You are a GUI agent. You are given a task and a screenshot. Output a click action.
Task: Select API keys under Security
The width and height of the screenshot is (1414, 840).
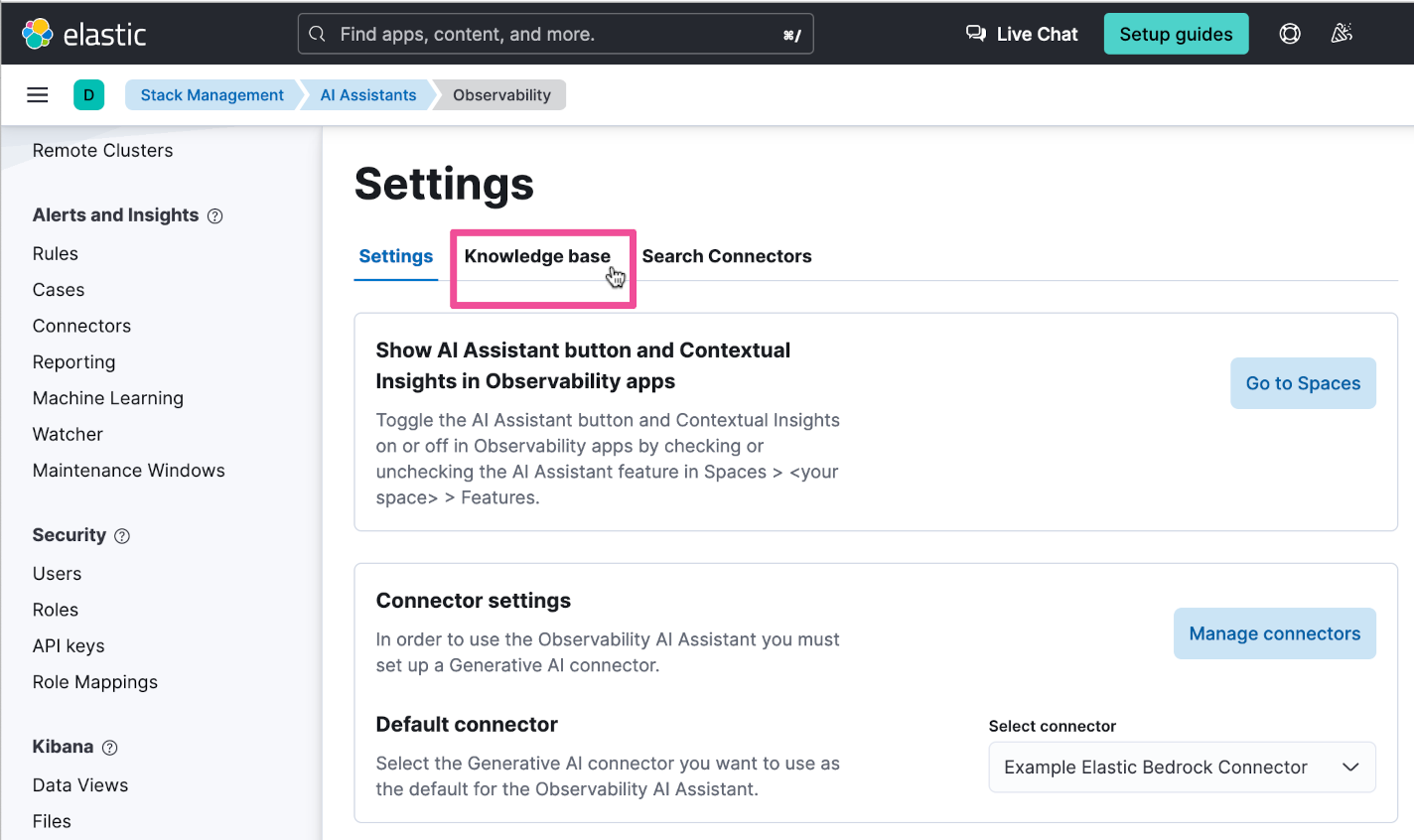pos(69,646)
